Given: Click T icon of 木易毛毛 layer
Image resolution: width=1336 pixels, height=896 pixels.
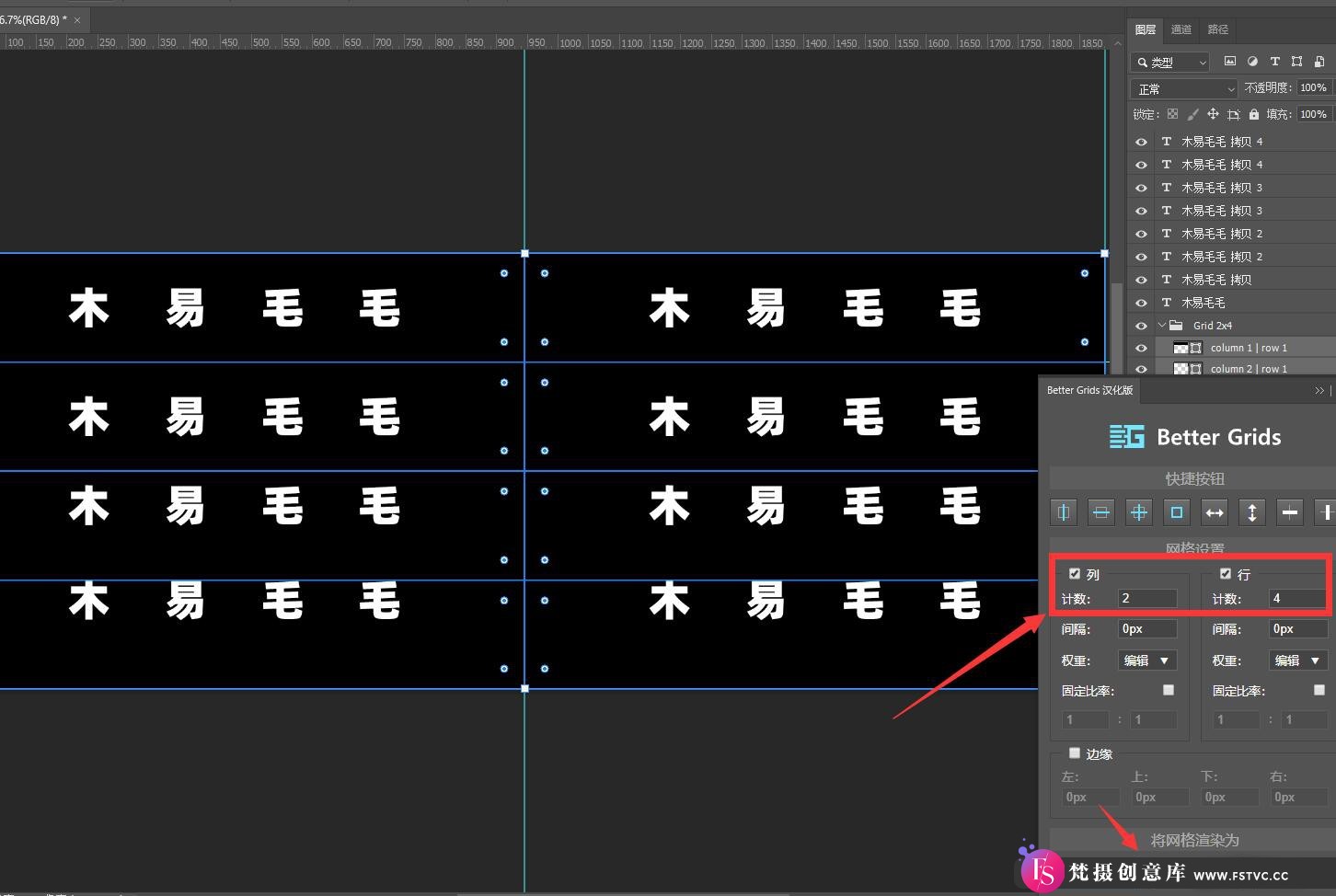Looking at the screenshot, I should [x=1167, y=302].
